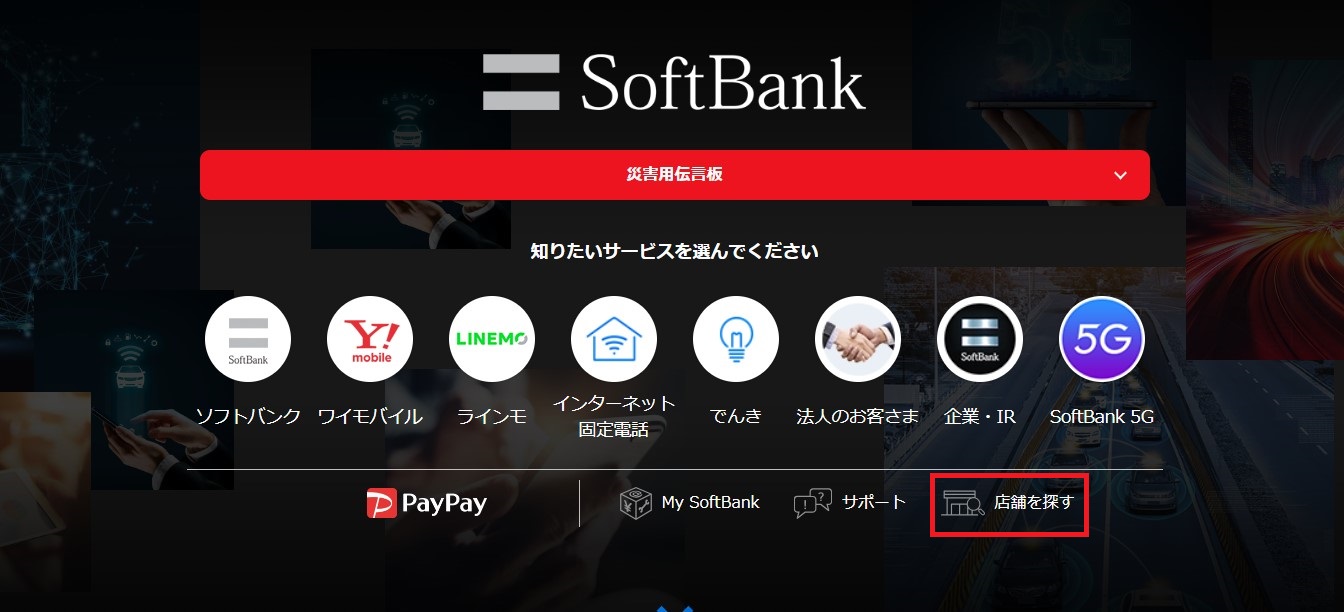Click the ワイモバイル text label
This screenshot has width=1344, height=612.
click(x=370, y=417)
